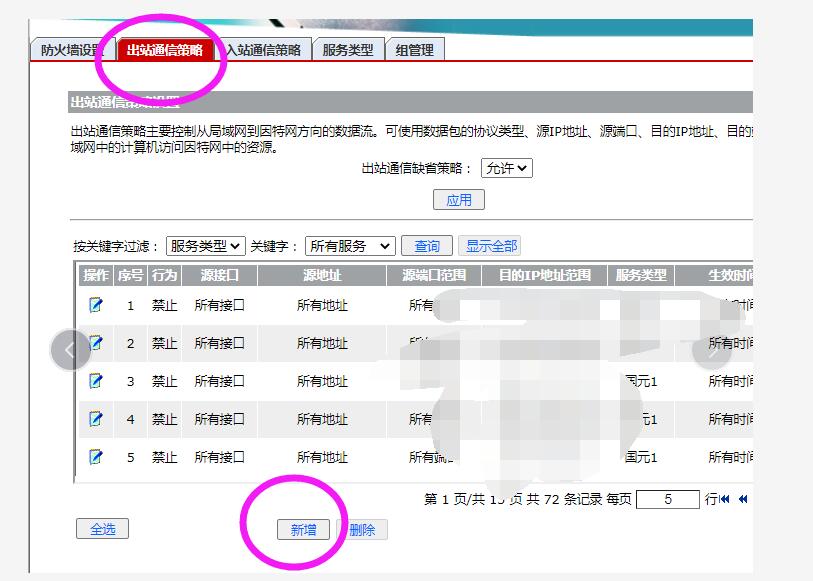Viewport: 813px width, 581px height.
Task: Switch to 防火墙设置 tab
Action: click(73, 50)
